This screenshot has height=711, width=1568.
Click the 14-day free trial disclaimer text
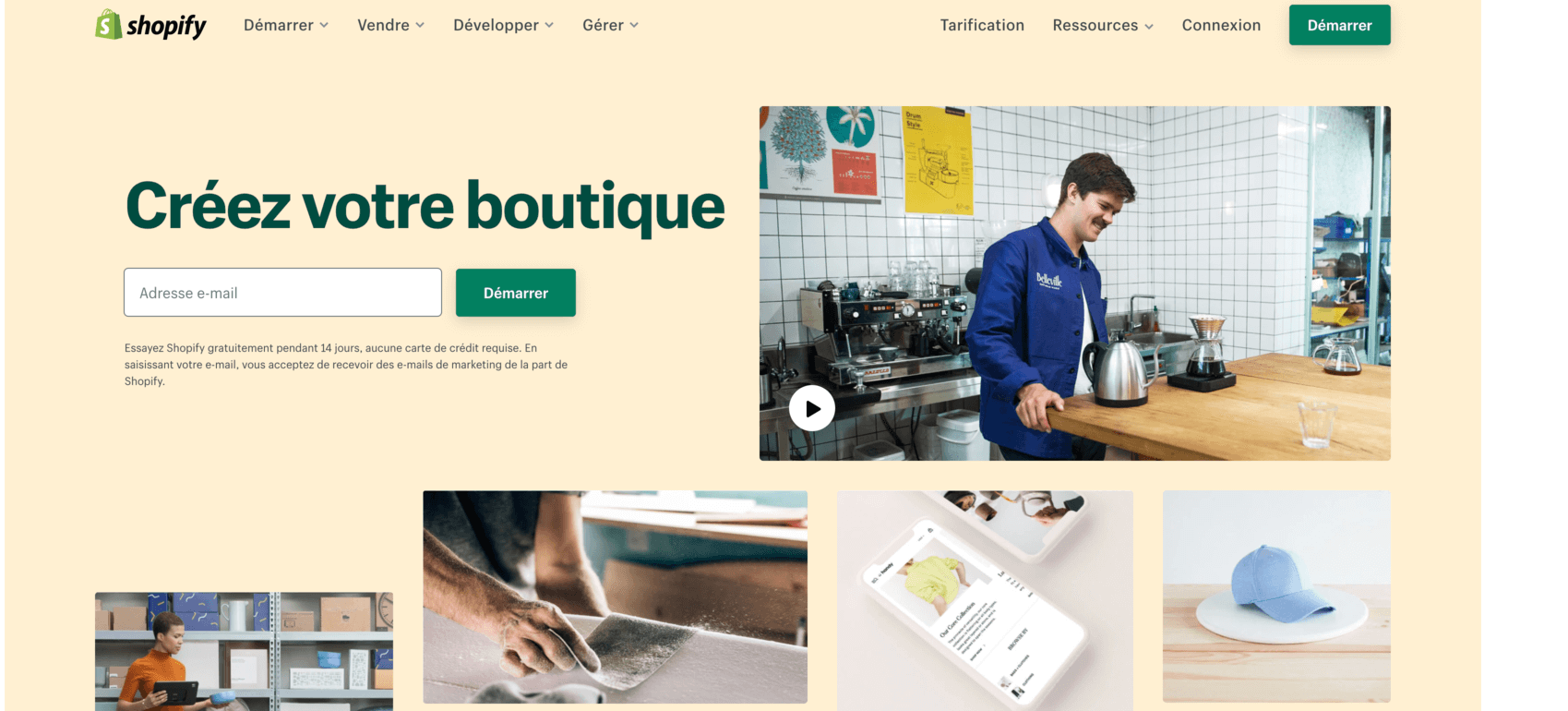[346, 365]
